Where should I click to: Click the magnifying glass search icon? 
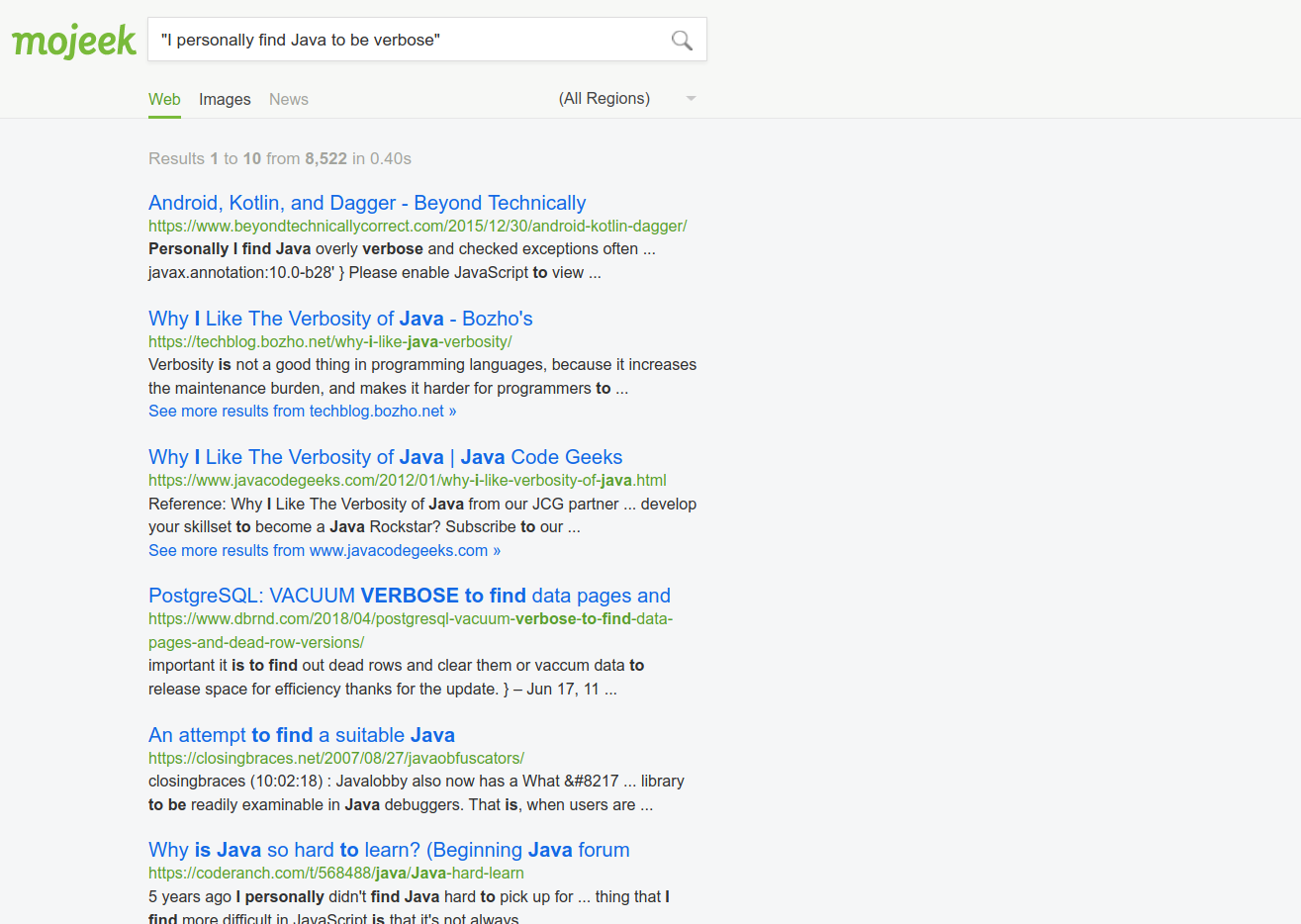click(x=682, y=40)
